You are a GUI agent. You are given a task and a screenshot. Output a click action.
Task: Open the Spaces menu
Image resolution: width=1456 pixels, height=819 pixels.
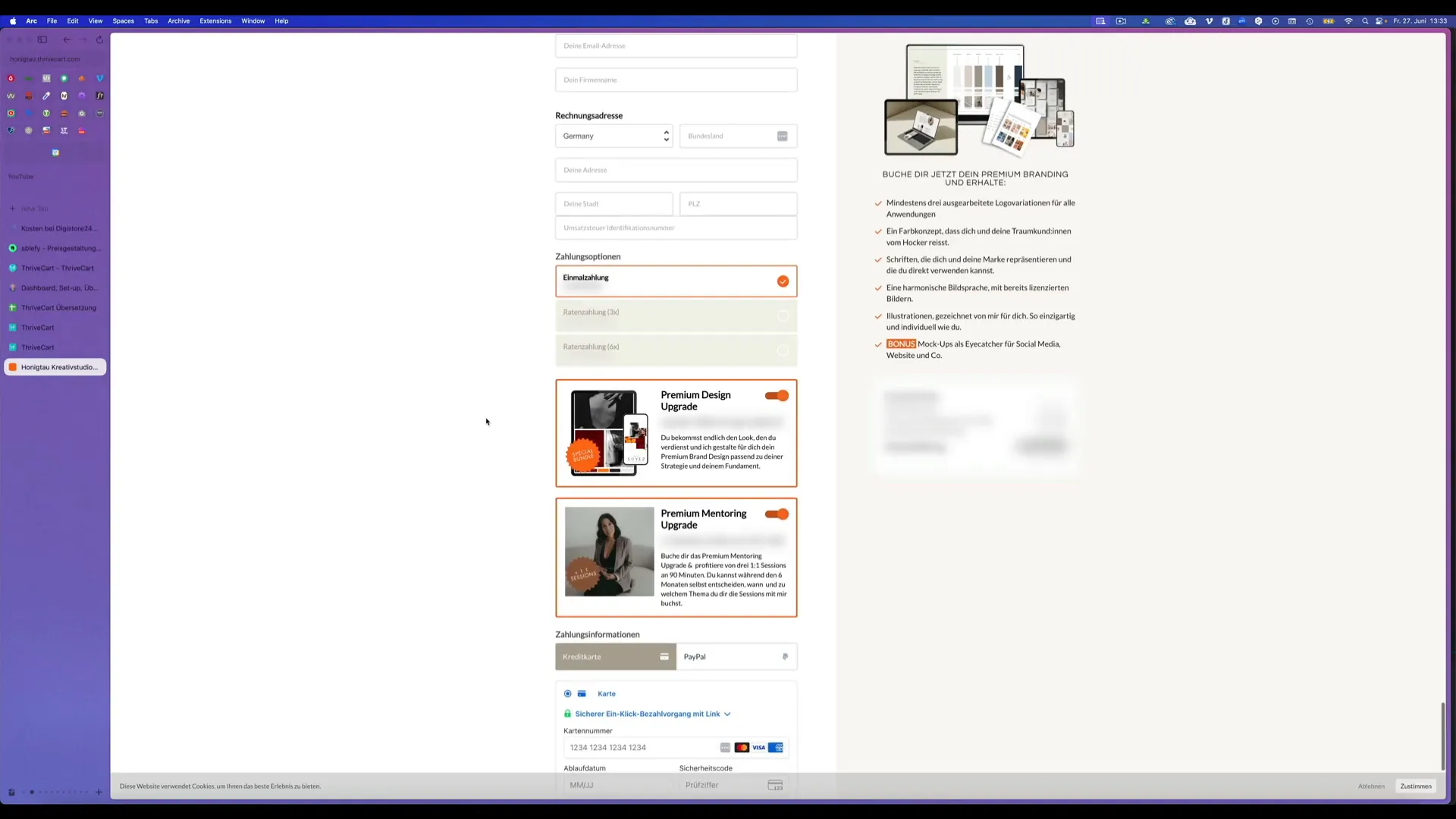click(123, 21)
